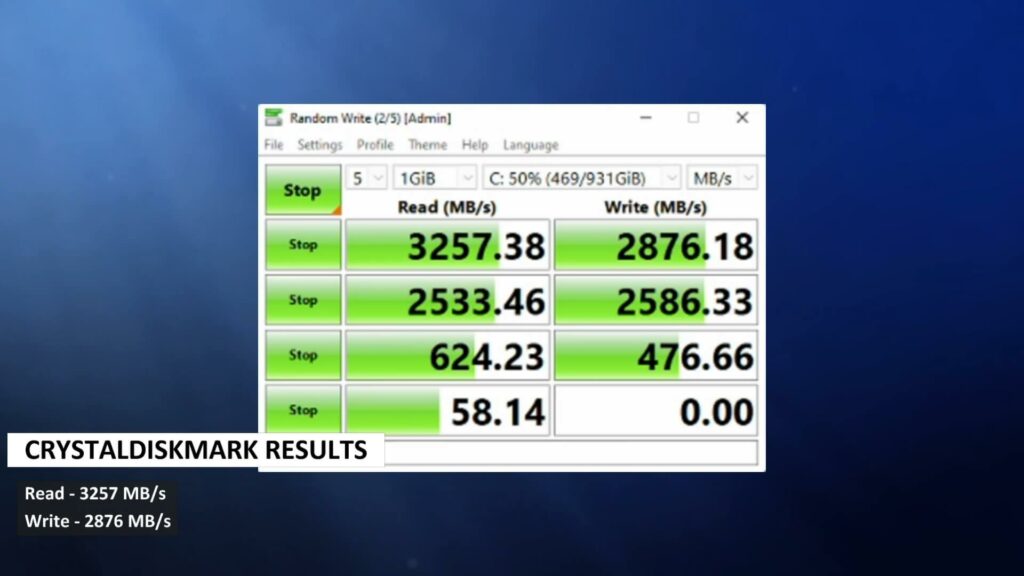Open the unit dropdown showing MB/s
Viewport: 1024px width, 576px height.
pos(722,178)
